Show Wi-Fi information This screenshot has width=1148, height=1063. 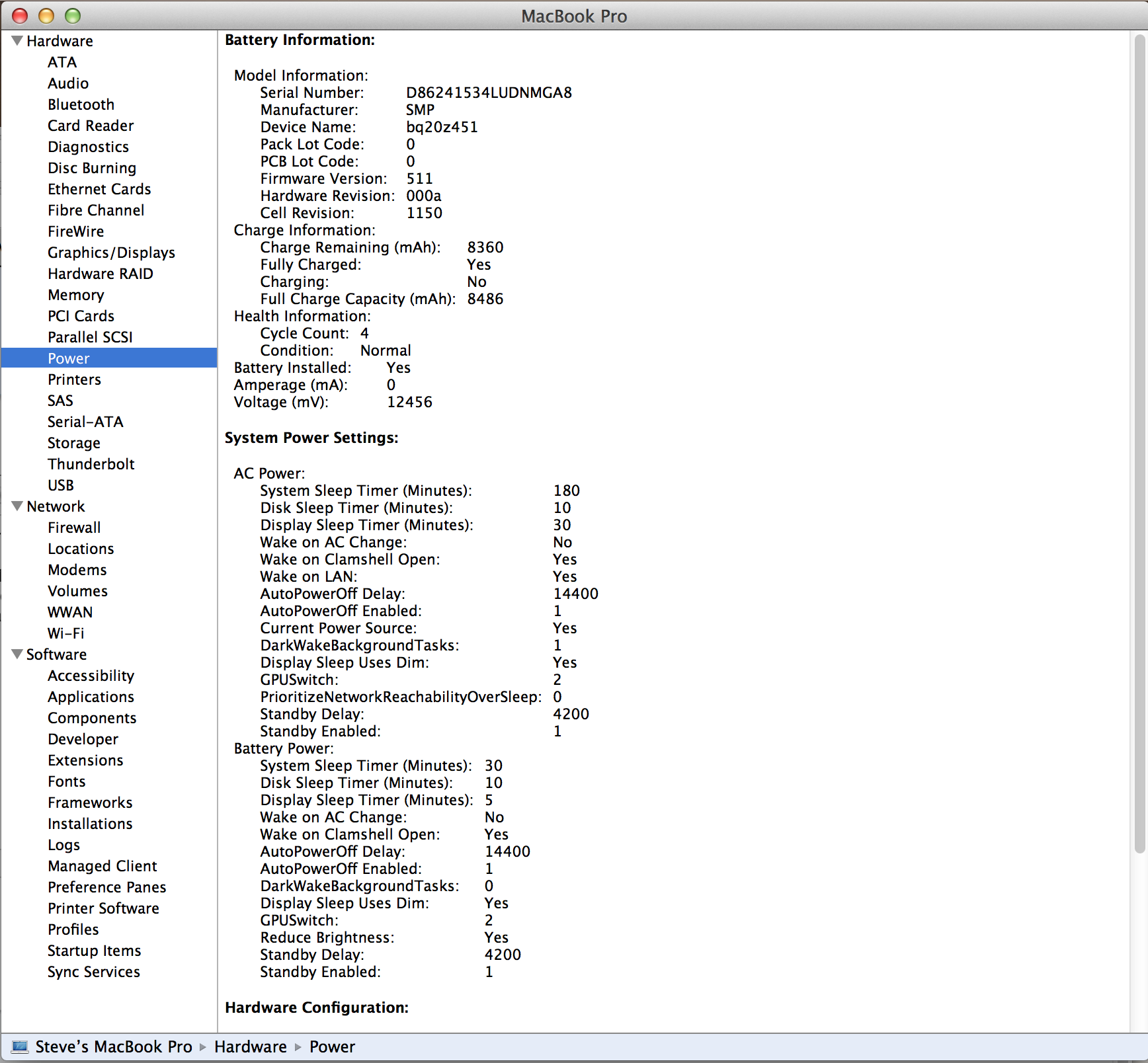pyautogui.click(x=65, y=633)
